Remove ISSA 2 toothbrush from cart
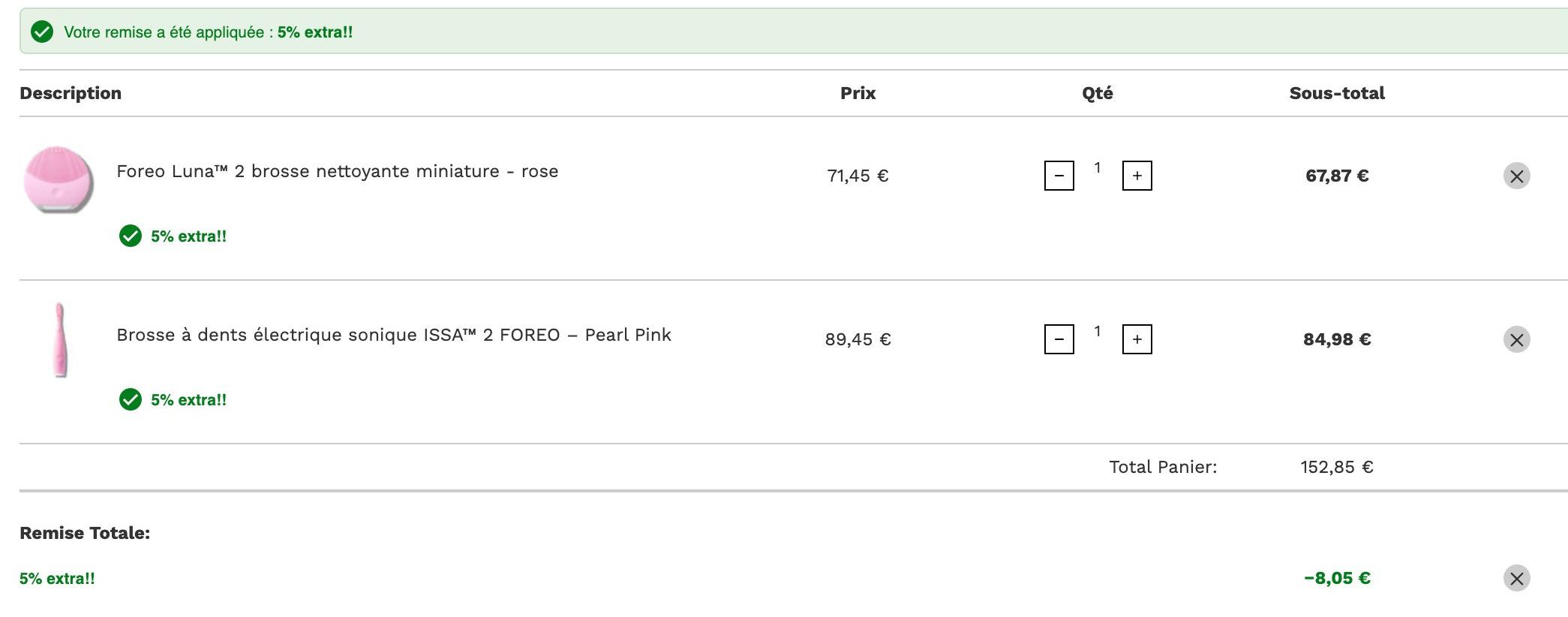This screenshot has height=617, width=1568. 1516,340
